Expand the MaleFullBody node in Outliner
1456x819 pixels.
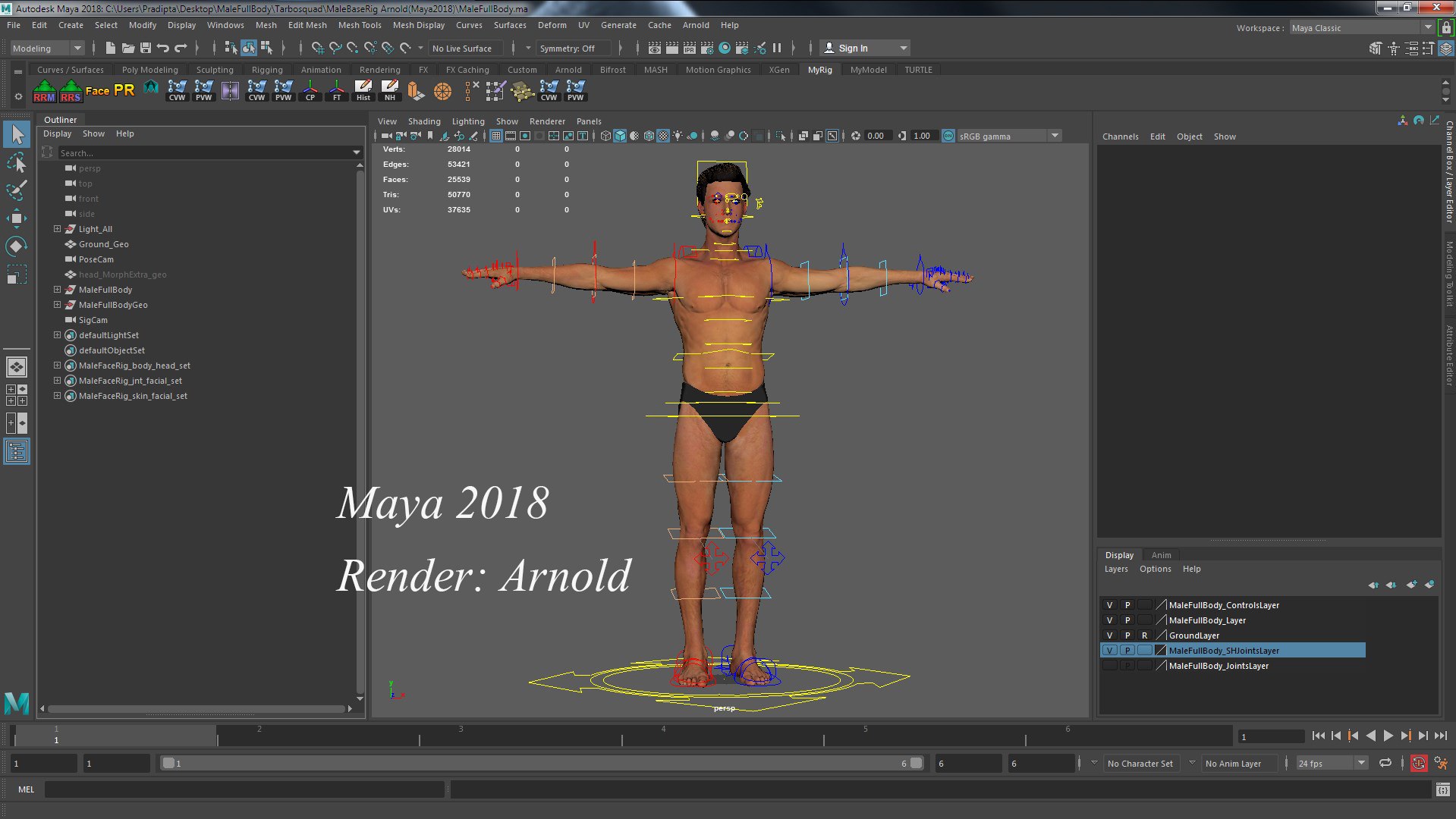(57, 290)
